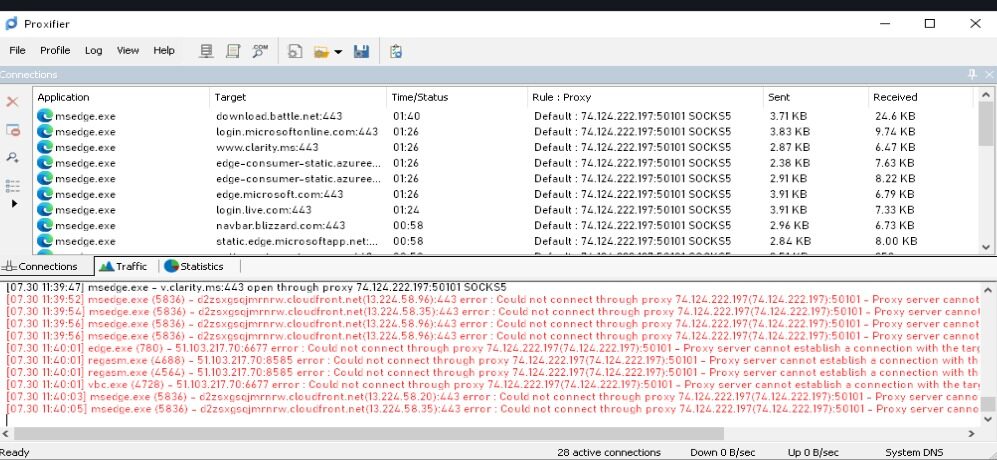Click the list view icon in left sidebar
The height and width of the screenshot is (460, 997).
coord(13,186)
